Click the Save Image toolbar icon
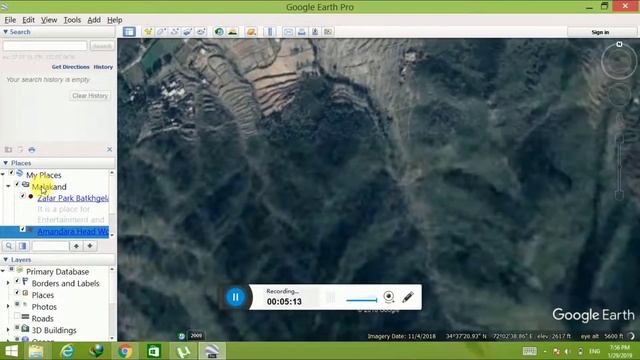This screenshot has height=360, width=640. pos(315,32)
